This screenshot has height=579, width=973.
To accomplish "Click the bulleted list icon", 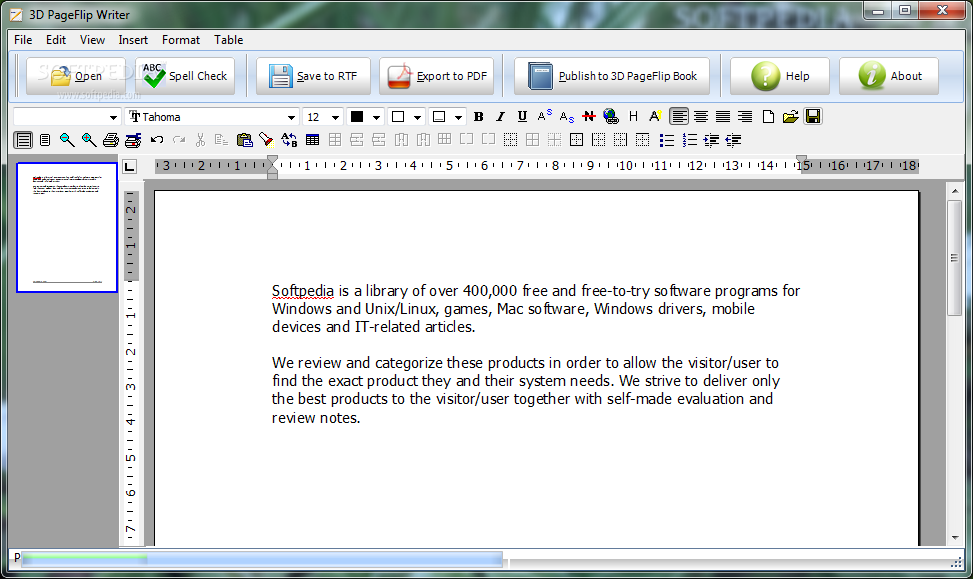I will coord(667,140).
